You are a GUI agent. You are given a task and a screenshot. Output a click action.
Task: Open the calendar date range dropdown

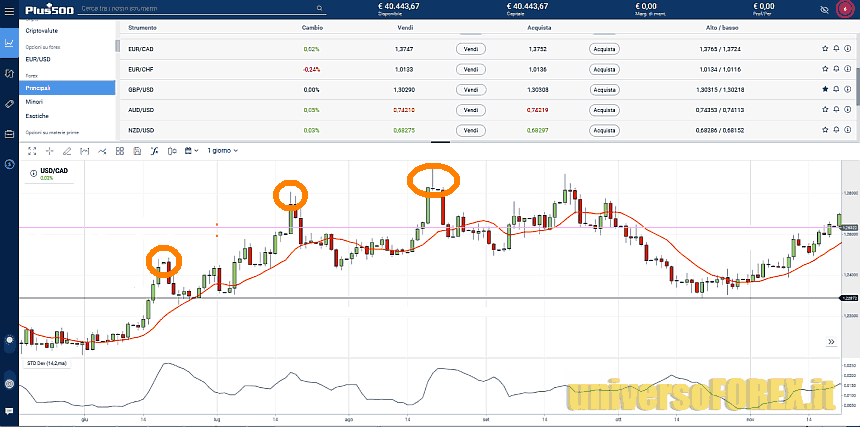(x=191, y=151)
